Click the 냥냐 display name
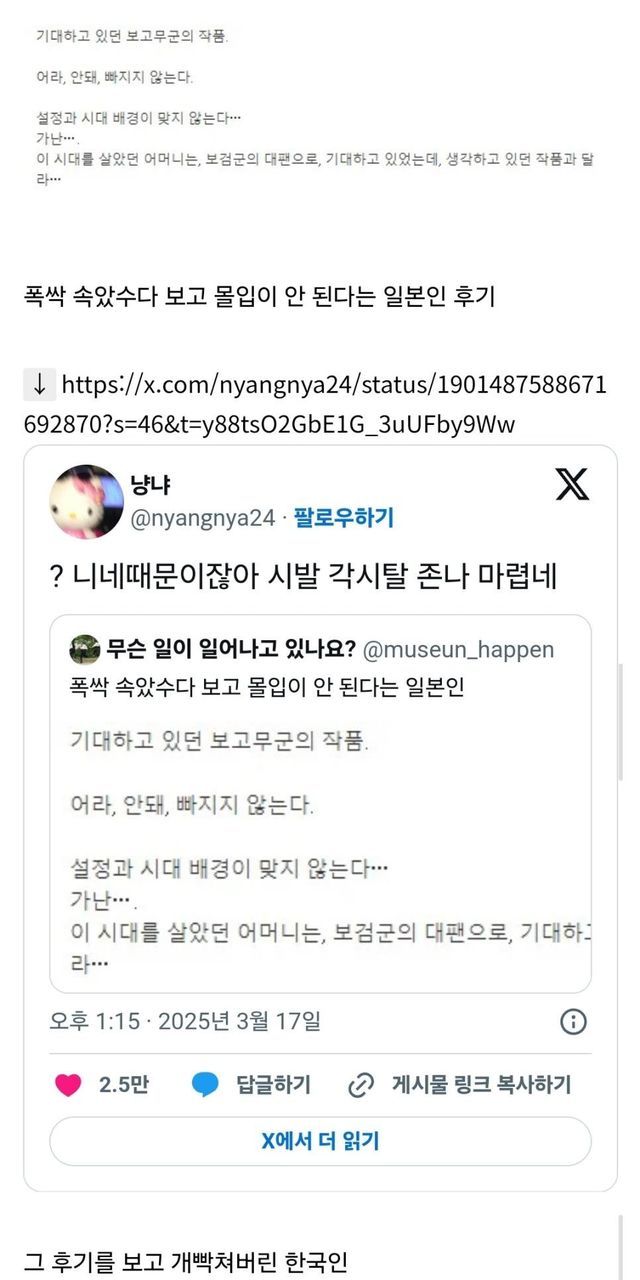 click(x=150, y=486)
